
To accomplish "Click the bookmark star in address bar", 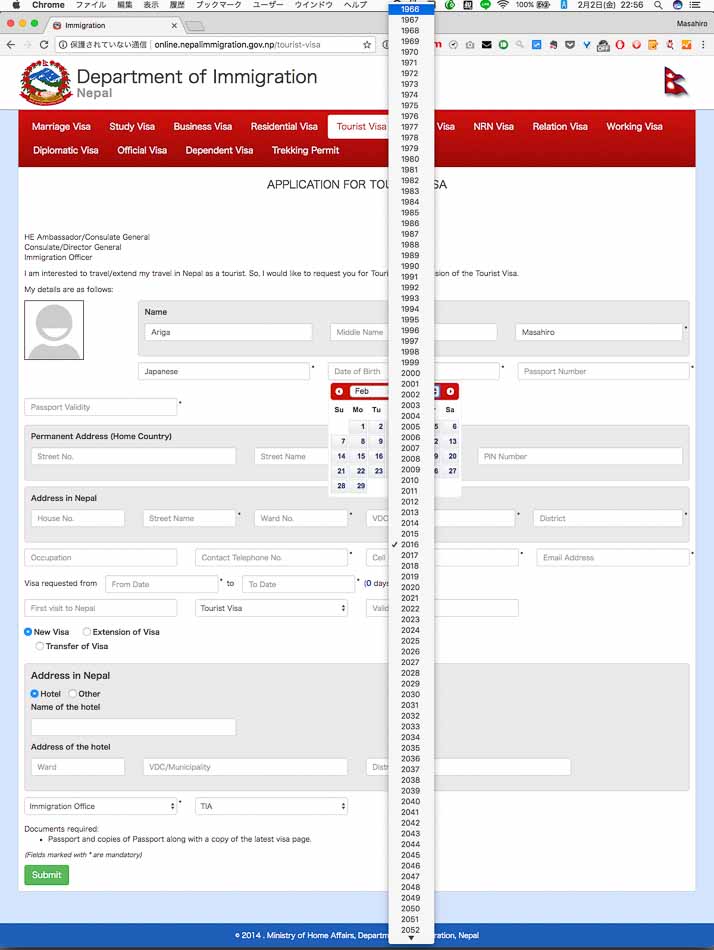I will tap(367, 45).
